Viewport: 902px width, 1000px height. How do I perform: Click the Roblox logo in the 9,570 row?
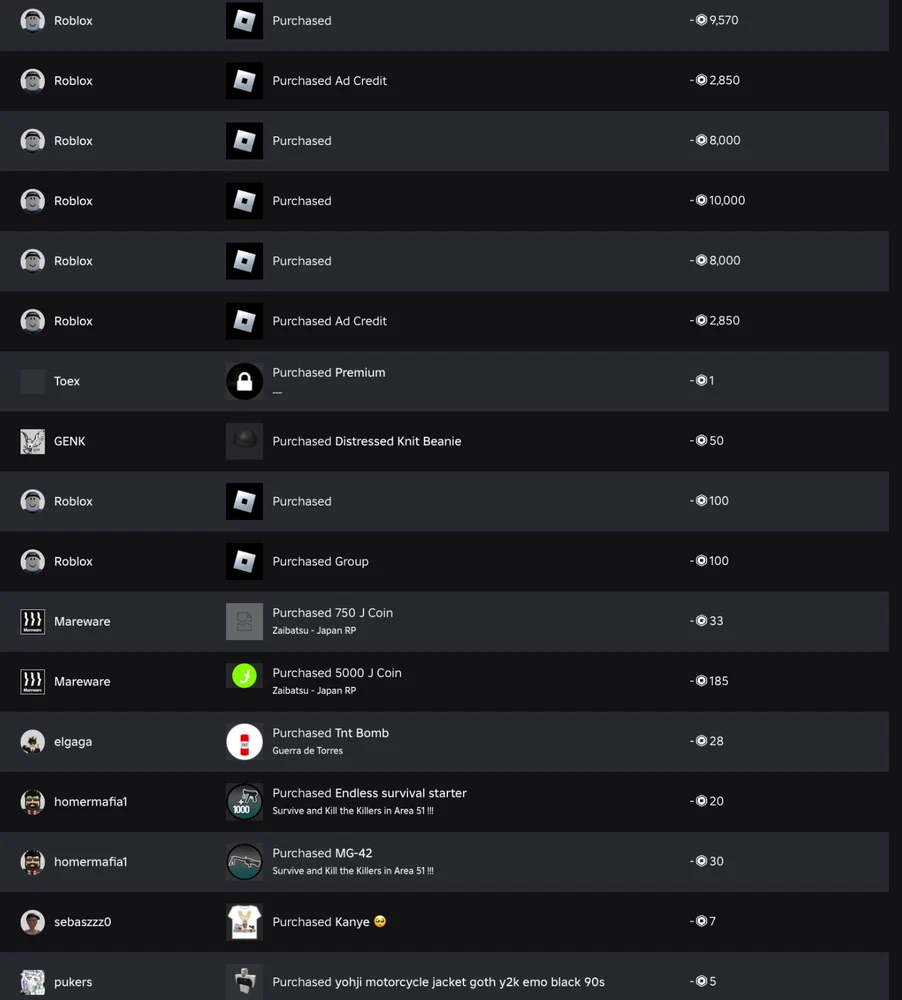[244, 21]
